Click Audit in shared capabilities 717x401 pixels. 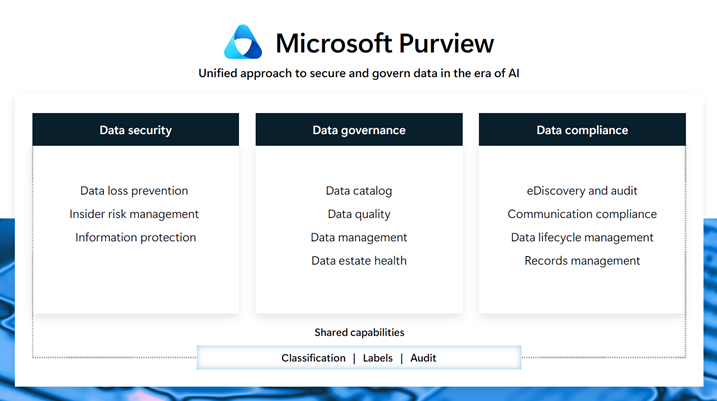(423, 358)
